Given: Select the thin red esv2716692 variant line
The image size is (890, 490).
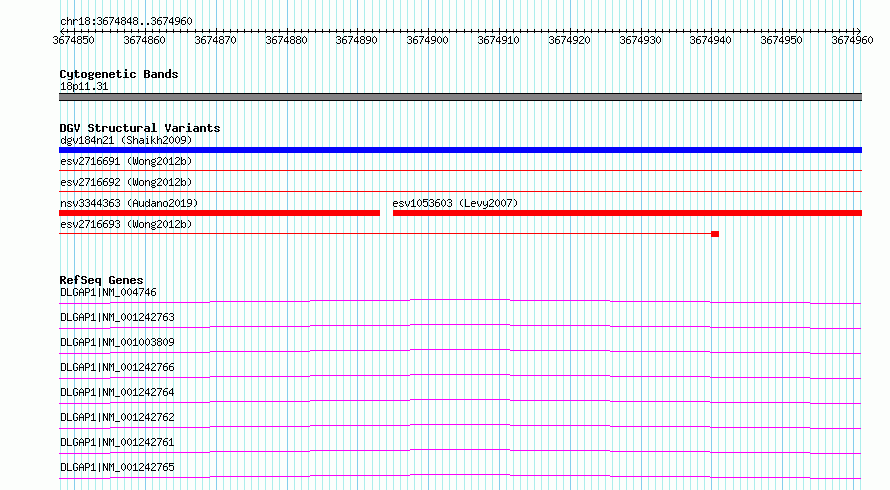Looking at the screenshot, I should 460,191.
